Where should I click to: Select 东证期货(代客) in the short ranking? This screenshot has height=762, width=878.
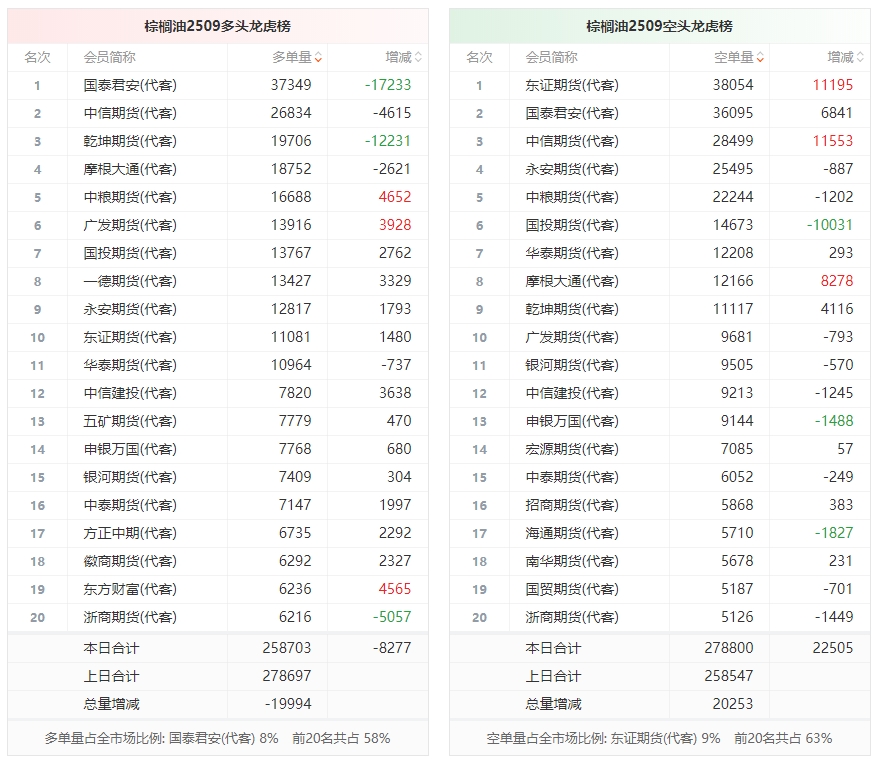coord(572,85)
